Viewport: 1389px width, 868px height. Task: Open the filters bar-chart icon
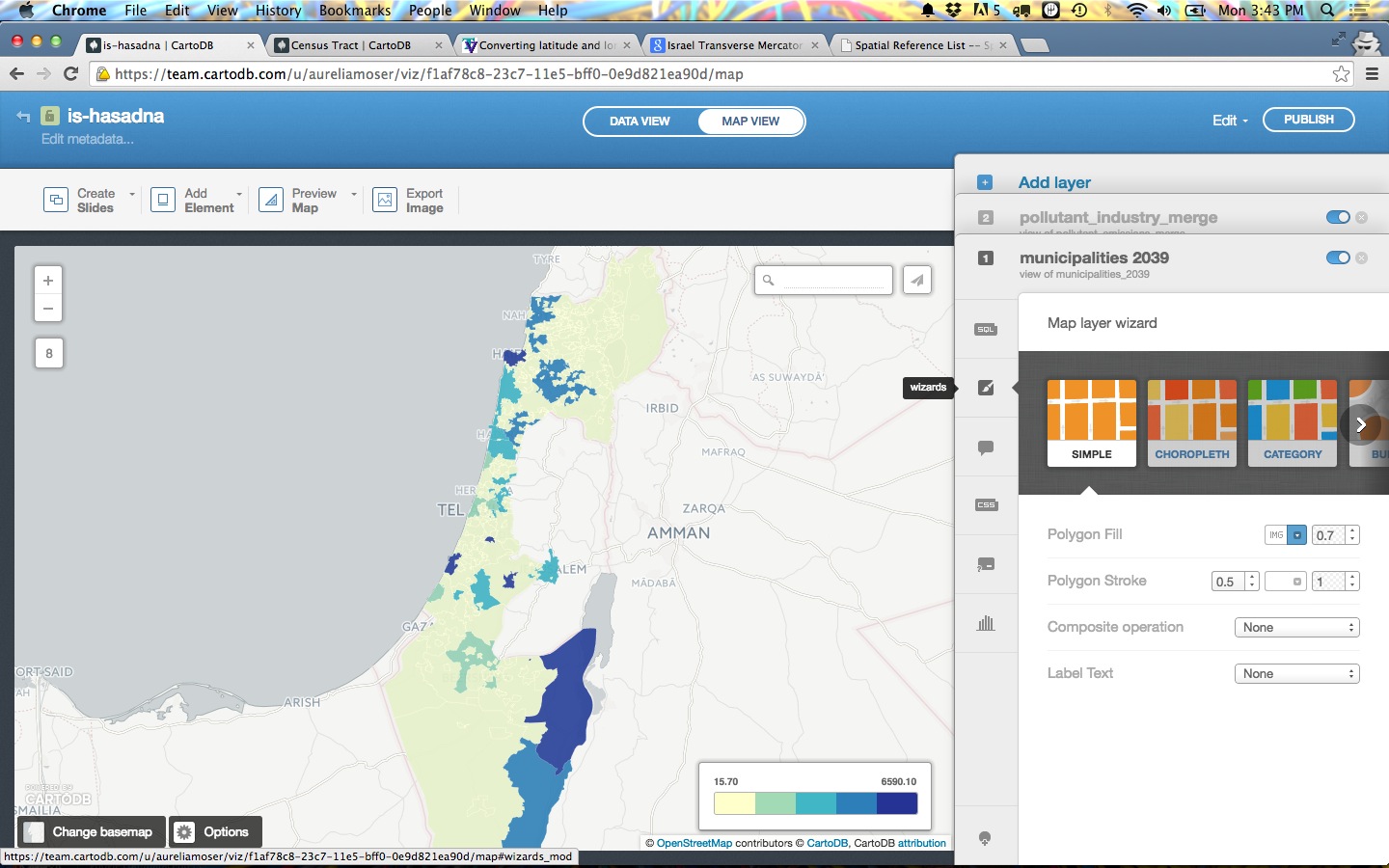(x=985, y=623)
